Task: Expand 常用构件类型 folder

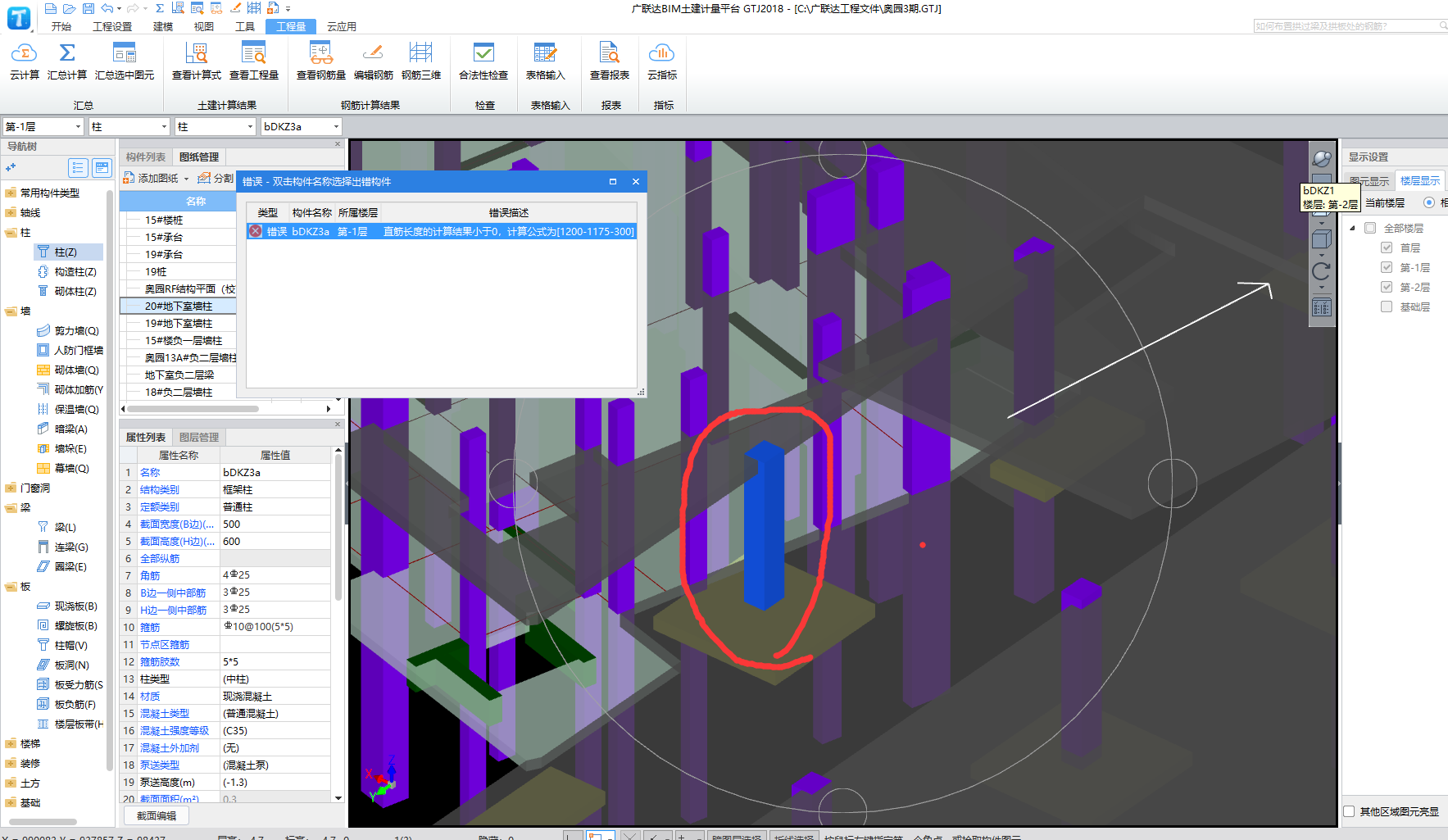Action: pos(11,193)
